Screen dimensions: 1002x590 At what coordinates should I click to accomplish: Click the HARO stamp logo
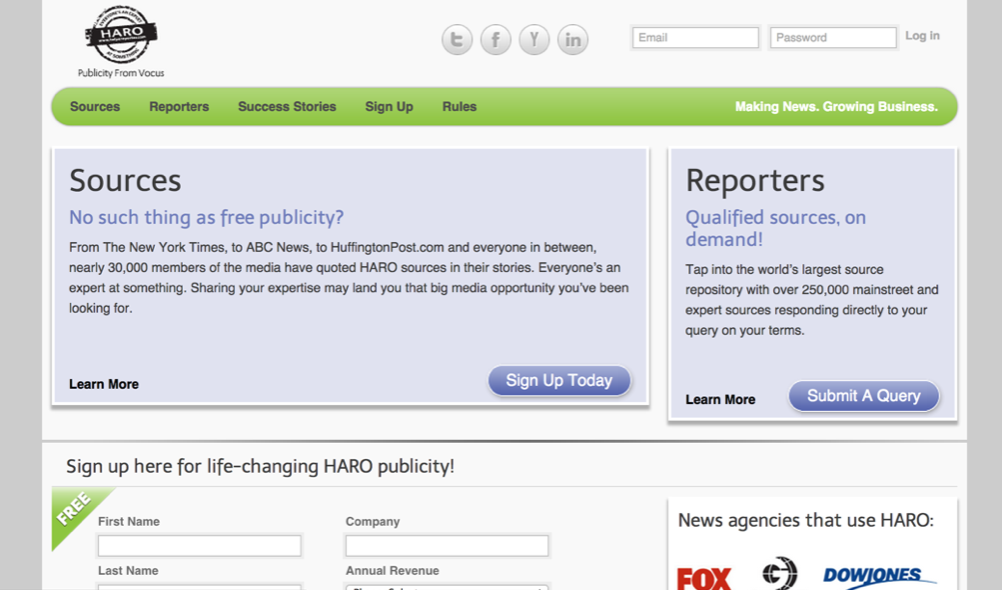click(121, 35)
